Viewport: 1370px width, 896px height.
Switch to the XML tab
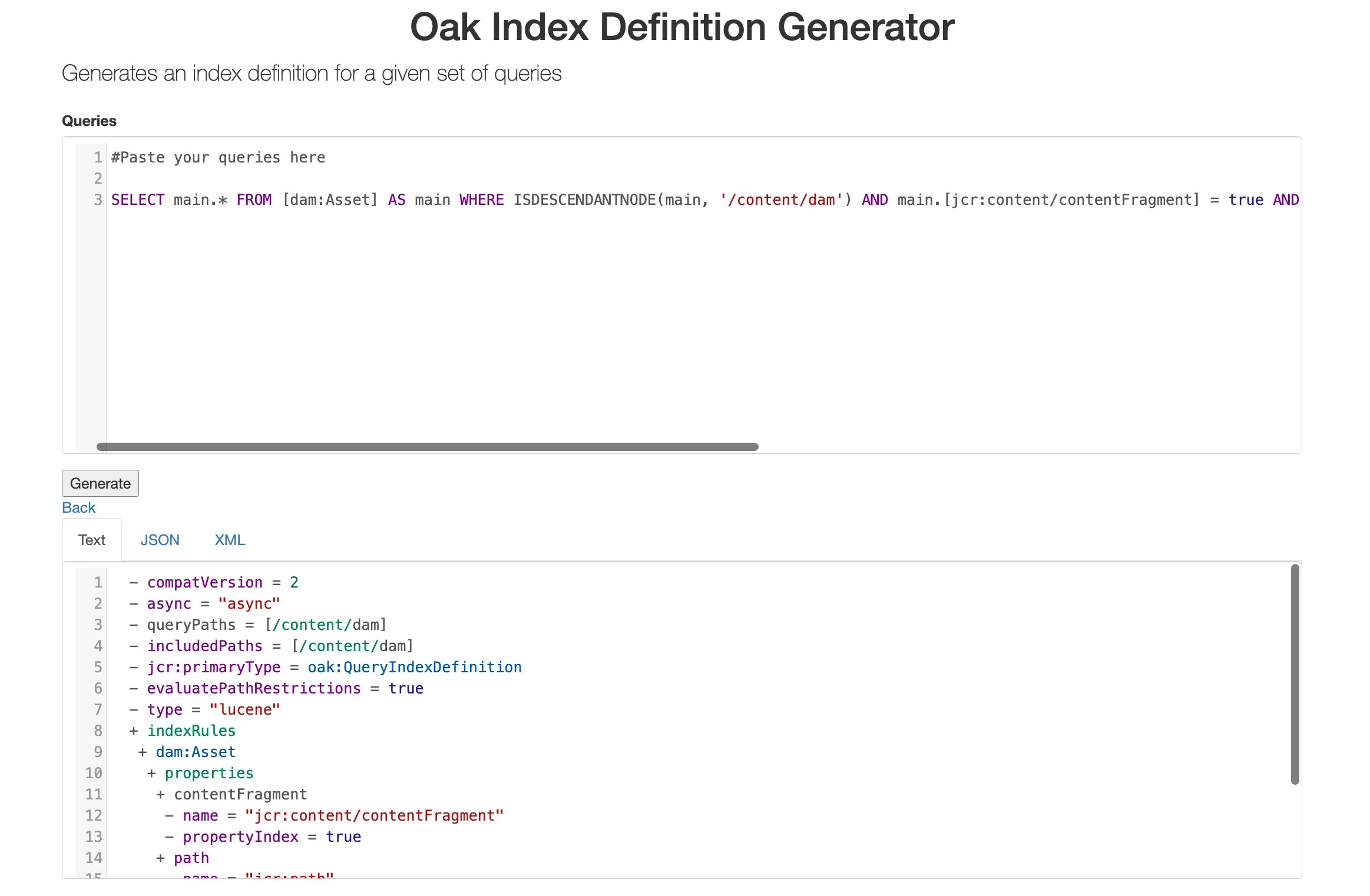click(230, 540)
